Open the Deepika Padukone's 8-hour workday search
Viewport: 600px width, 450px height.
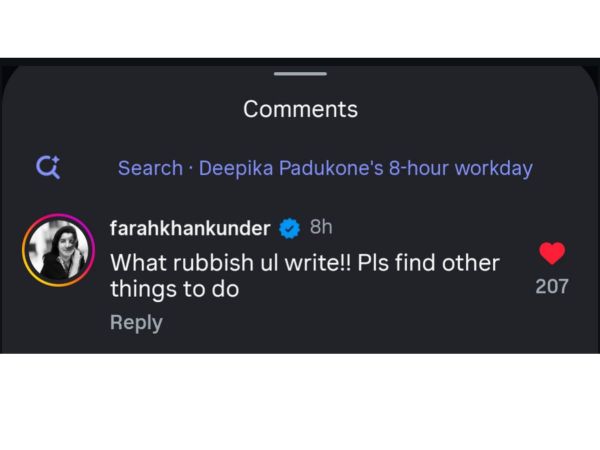click(x=365, y=168)
